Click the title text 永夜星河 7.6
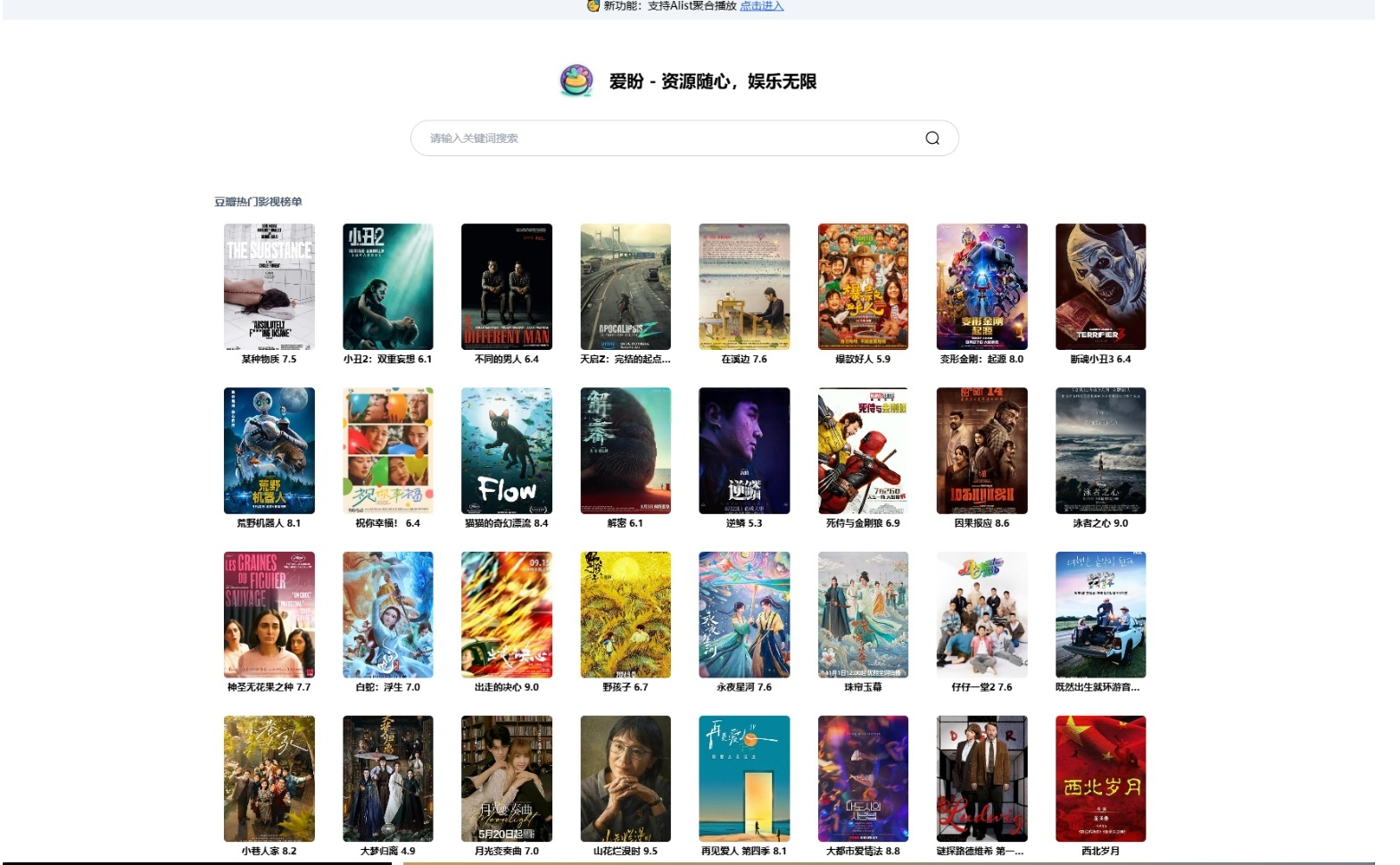Image resolution: width=1400 pixels, height=865 pixels. 744,687
